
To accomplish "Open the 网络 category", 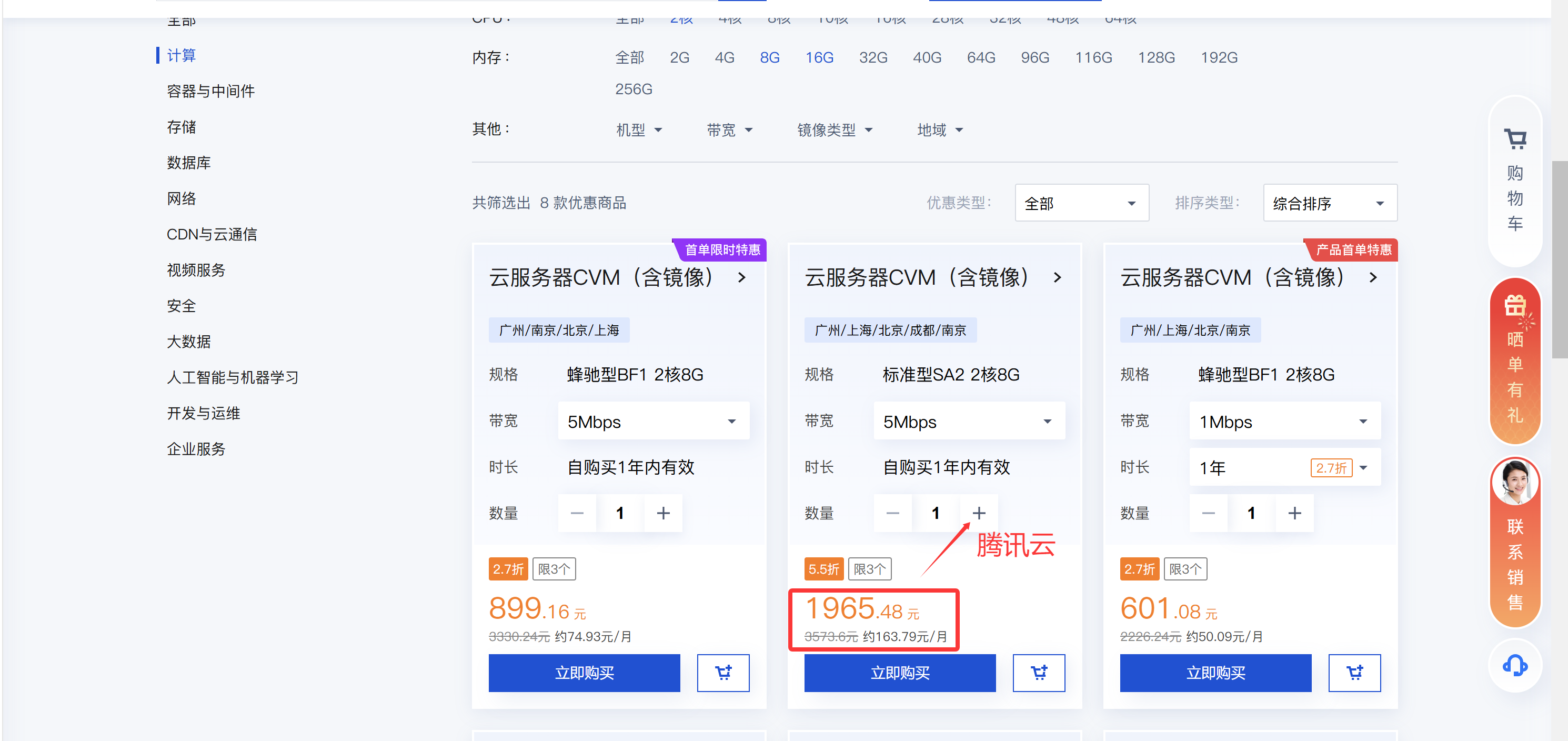I will [182, 198].
